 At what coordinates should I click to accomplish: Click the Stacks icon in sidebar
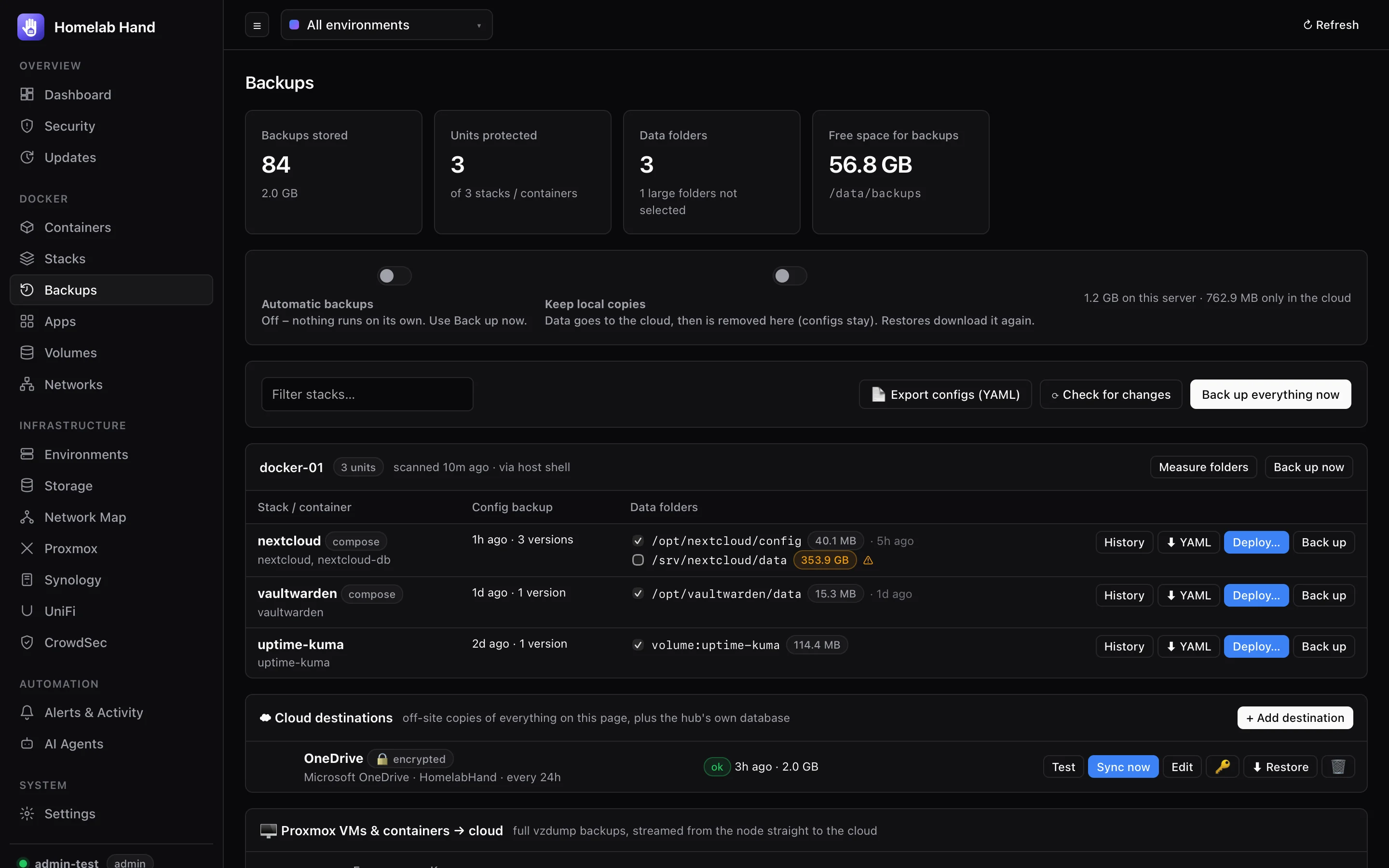27,258
